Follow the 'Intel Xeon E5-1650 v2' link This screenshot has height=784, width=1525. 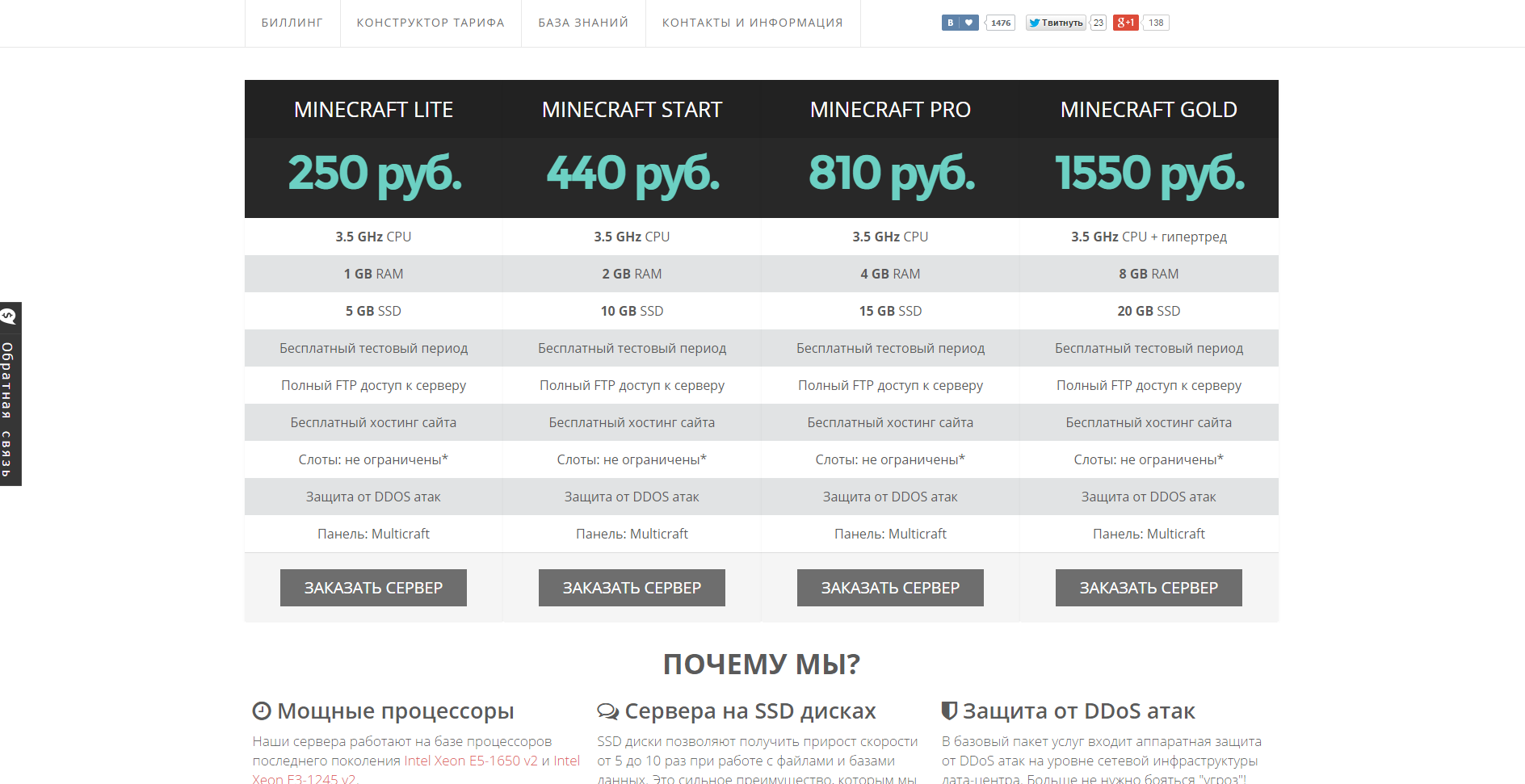[x=470, y=761]
